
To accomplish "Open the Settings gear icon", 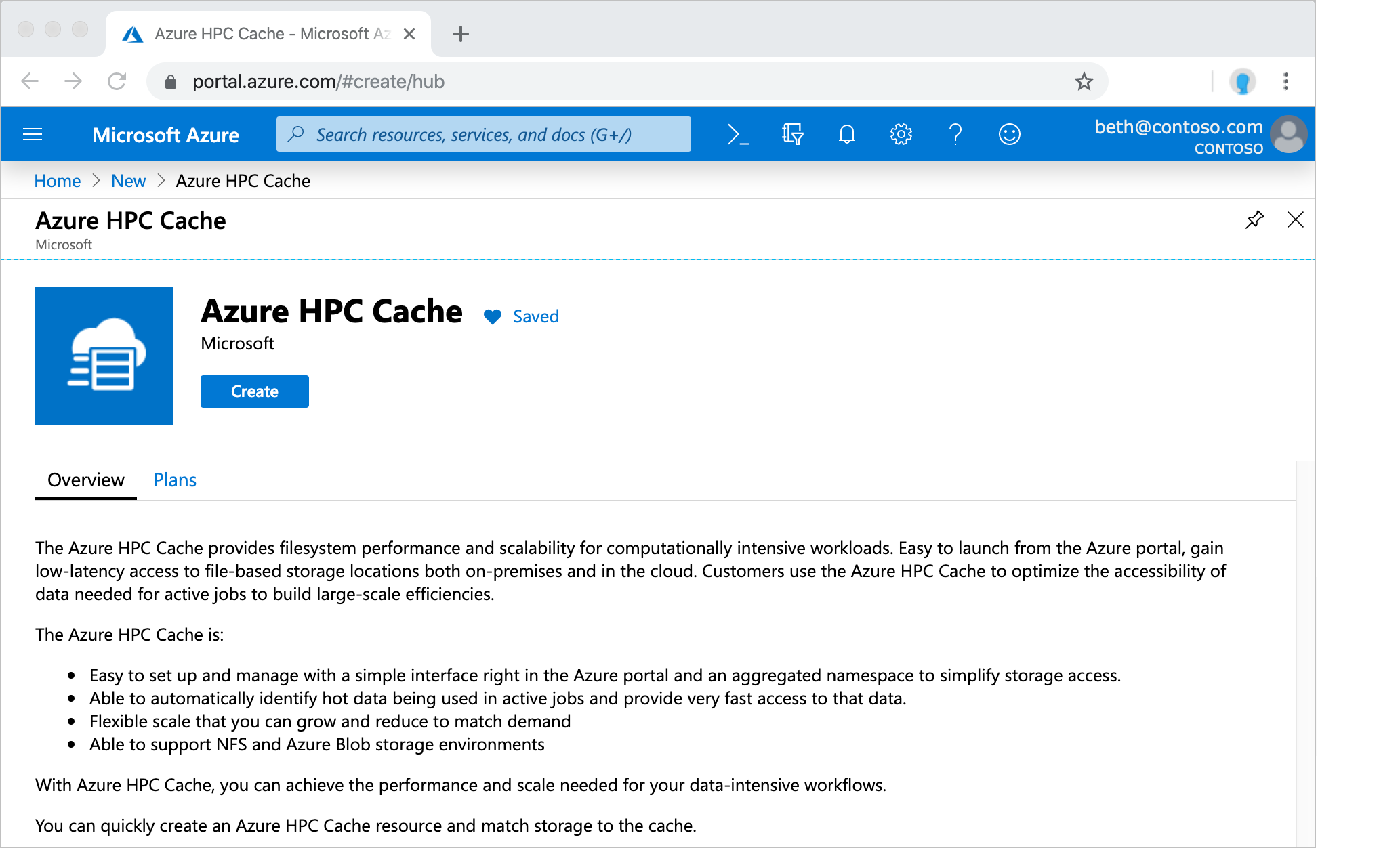I will click(x=900, y=135).
